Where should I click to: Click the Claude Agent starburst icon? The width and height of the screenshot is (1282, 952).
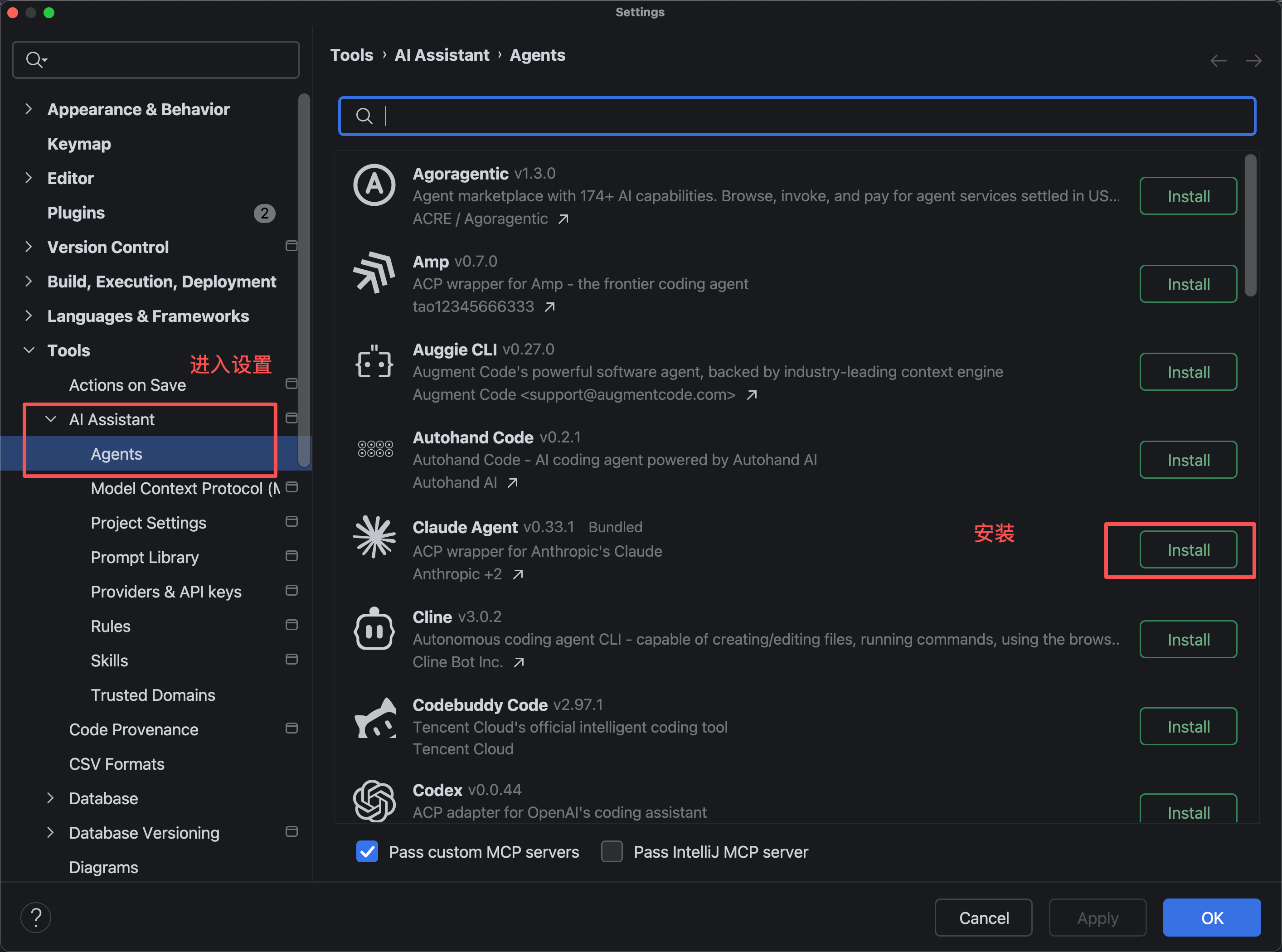[x=374, y=537]
